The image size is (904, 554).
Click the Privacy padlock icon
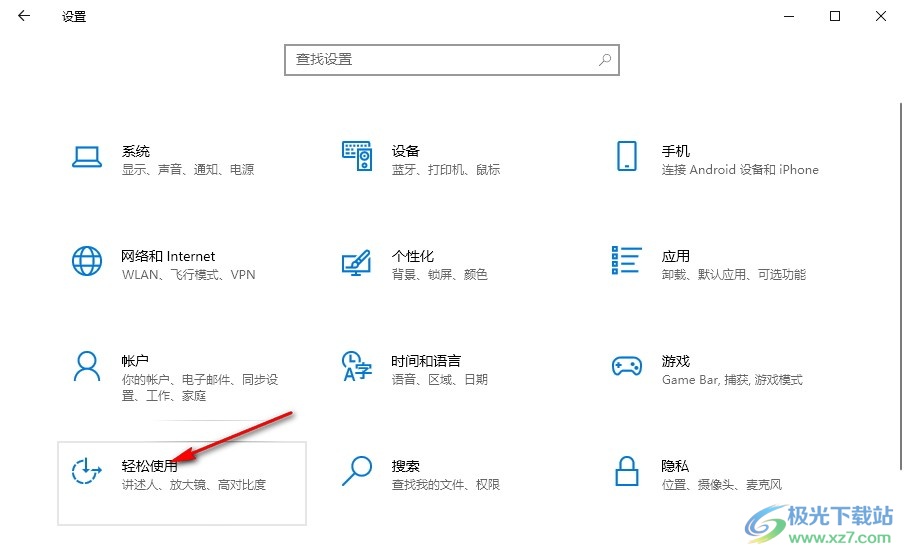(x=627, y=471)
